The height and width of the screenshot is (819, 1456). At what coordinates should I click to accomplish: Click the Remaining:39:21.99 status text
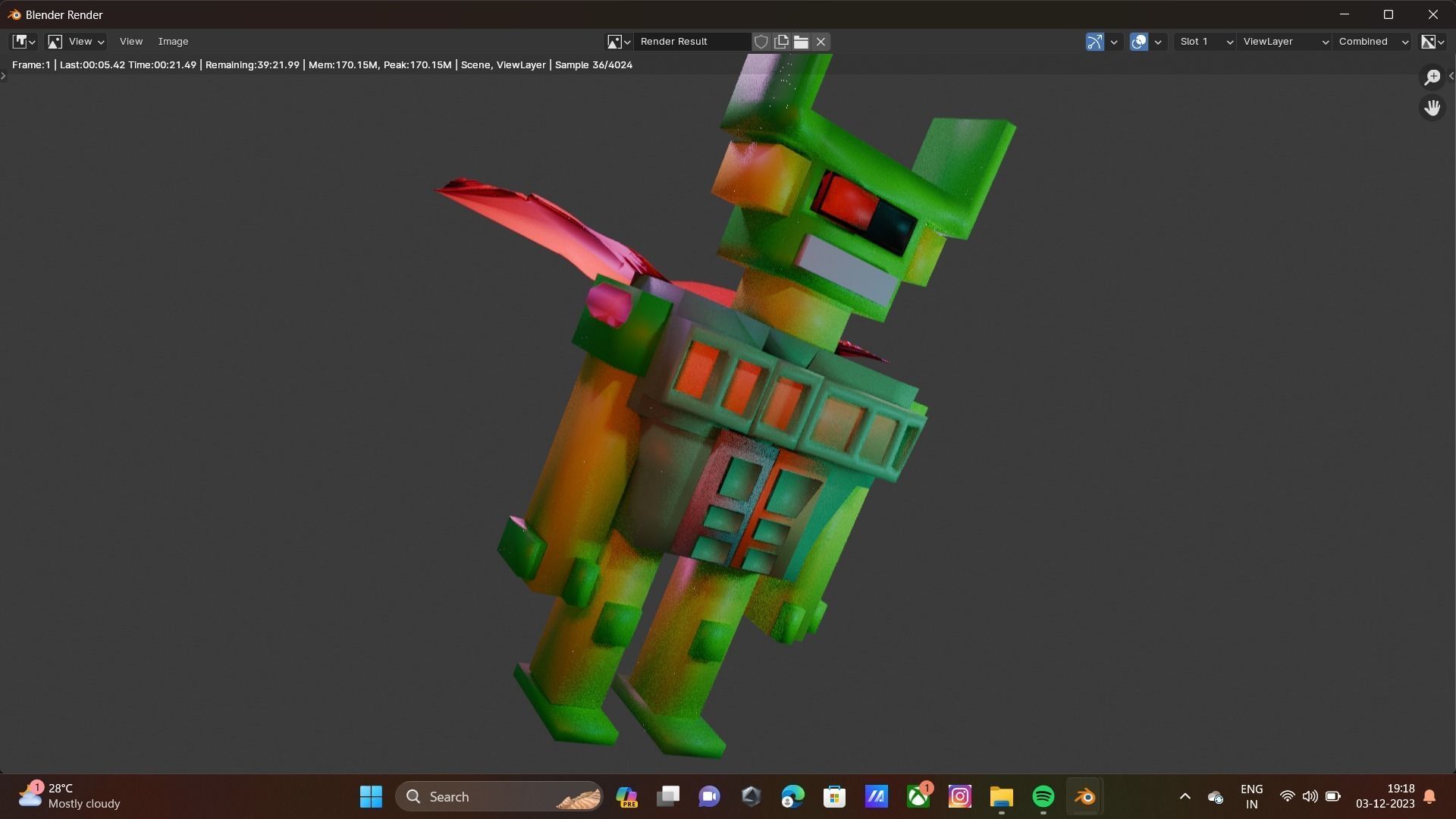pos(253,65)
